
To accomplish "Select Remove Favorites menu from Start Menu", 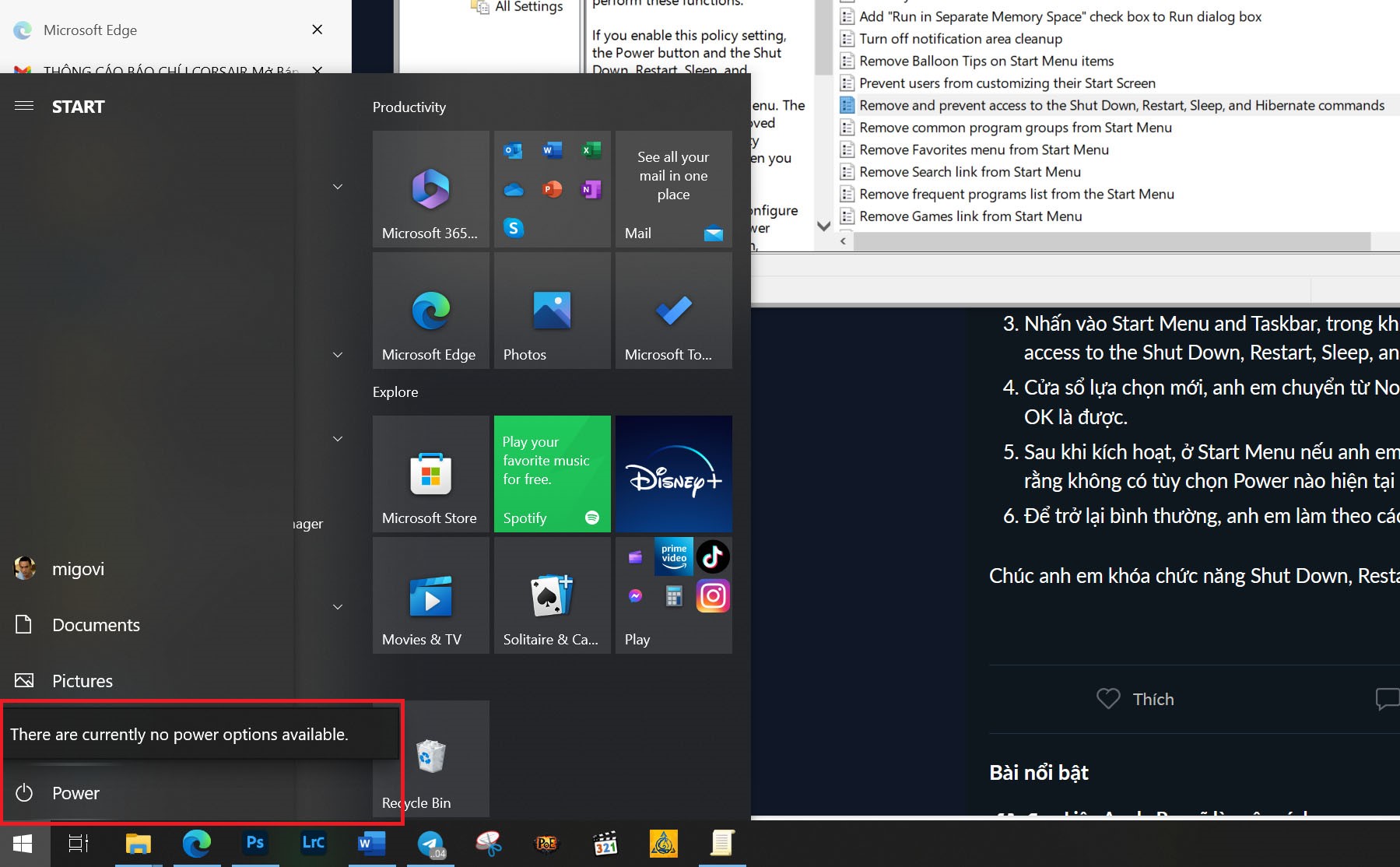I will tap(984, 149).
